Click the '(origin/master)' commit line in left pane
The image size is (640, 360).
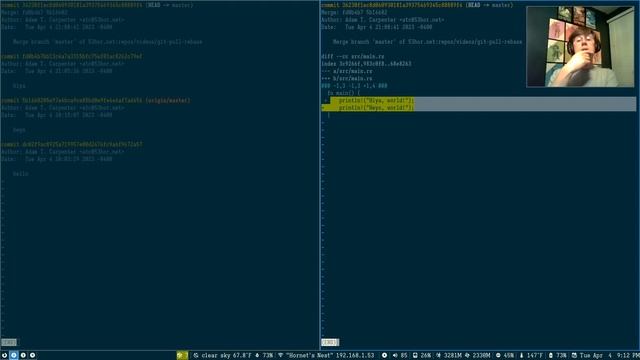(x=95, y=100)
